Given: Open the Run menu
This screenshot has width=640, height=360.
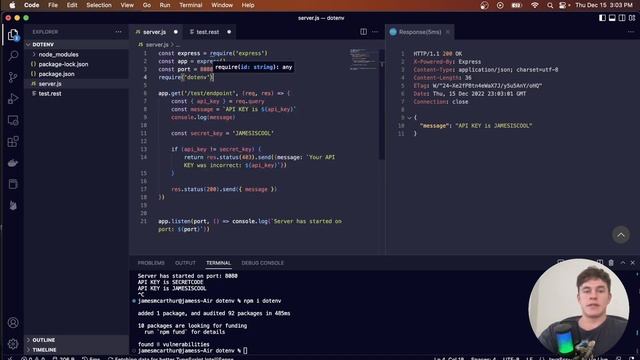Looking at the screenshot, I should [165, 5].
